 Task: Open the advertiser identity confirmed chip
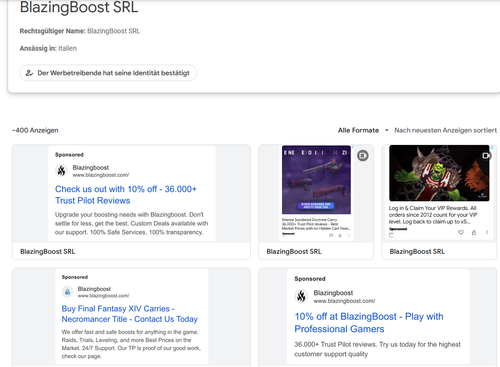[108, 73]
